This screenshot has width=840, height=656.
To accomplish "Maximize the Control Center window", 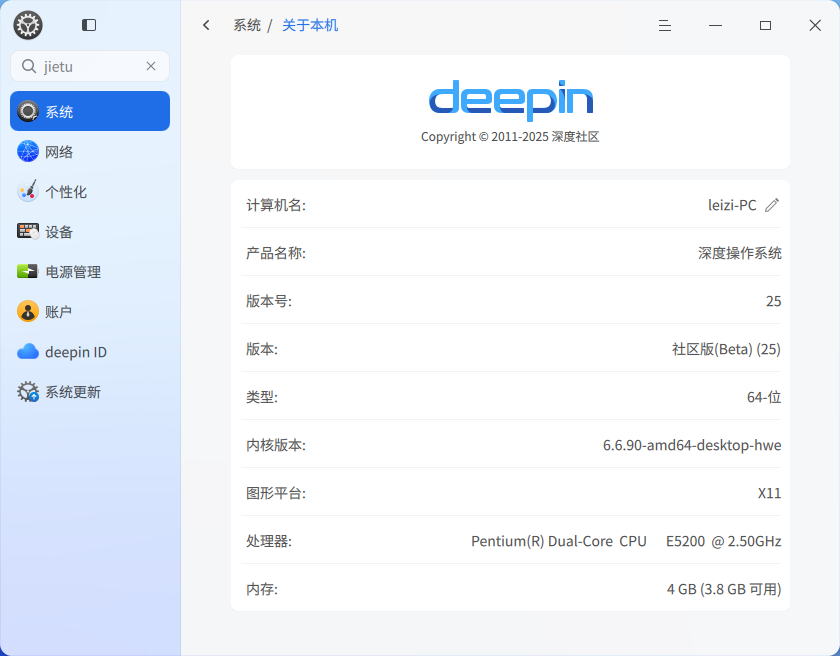I will point(766,25).
